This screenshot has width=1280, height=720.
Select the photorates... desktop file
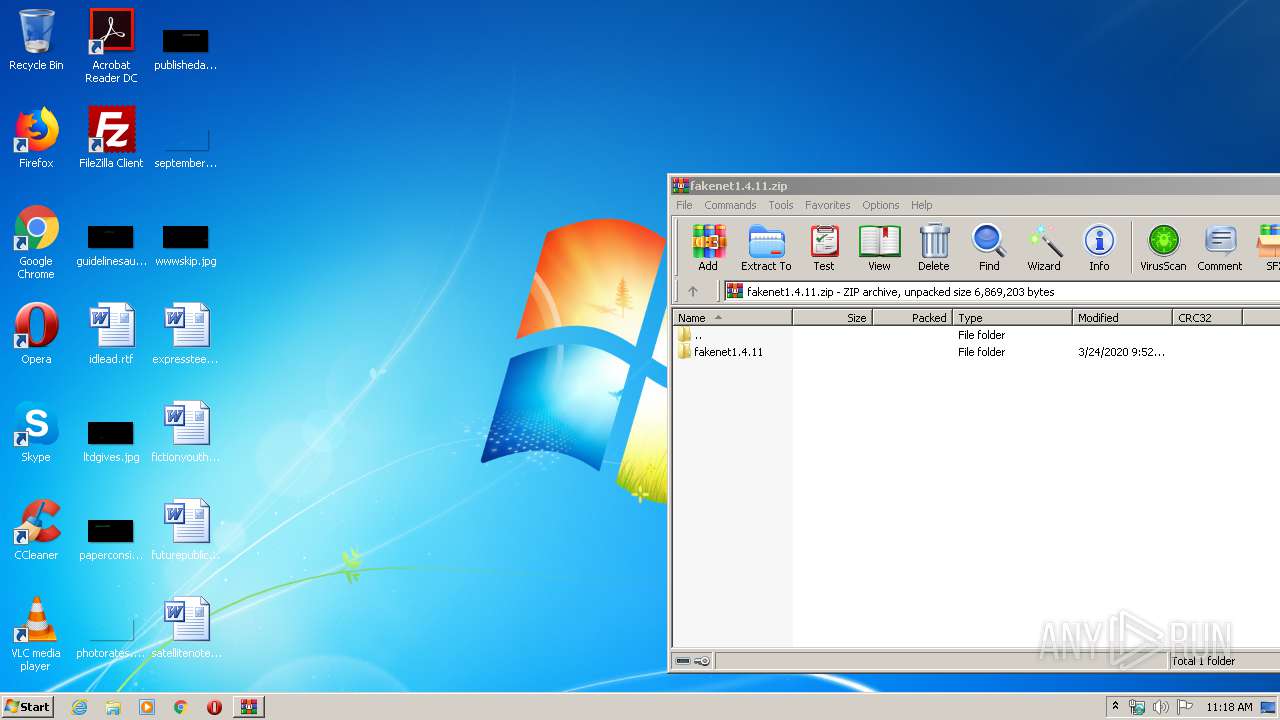(x=111, y=637)
